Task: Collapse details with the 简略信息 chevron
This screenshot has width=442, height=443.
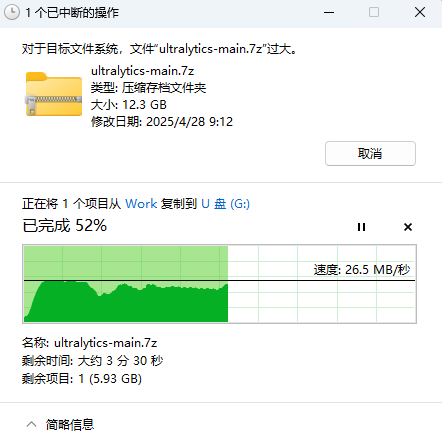Action: pos(32,424)
